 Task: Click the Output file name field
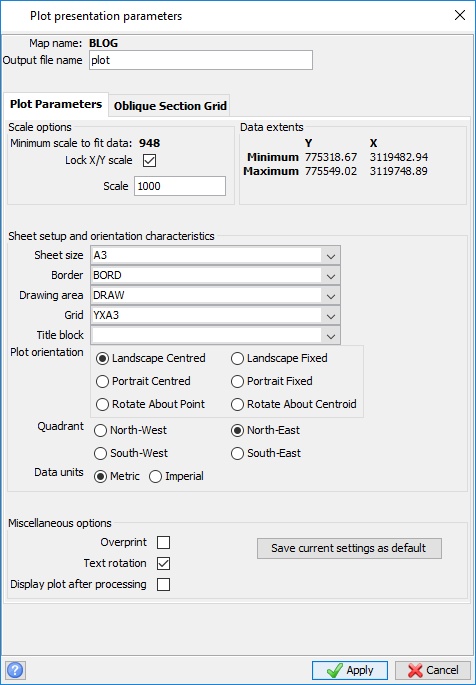201,60
